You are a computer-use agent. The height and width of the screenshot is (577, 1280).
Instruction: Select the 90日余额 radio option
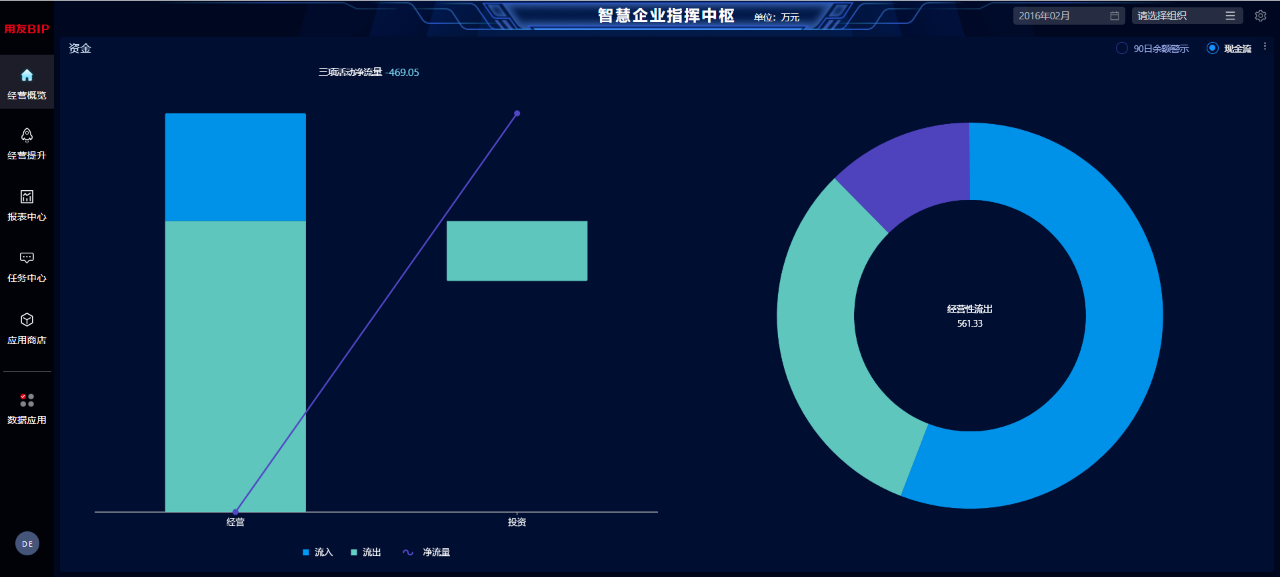(x=1122, y=48)
